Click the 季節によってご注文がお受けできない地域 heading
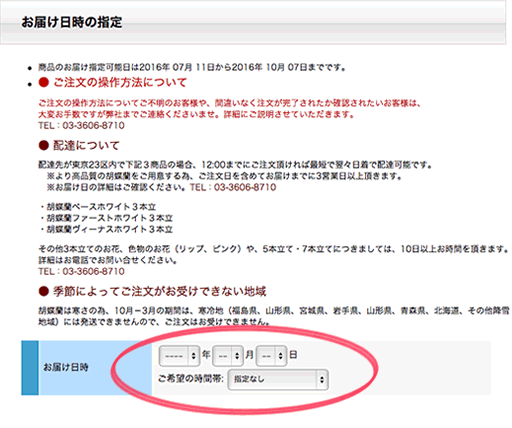This screenshot has width=512, height=428. pos(160,291)
